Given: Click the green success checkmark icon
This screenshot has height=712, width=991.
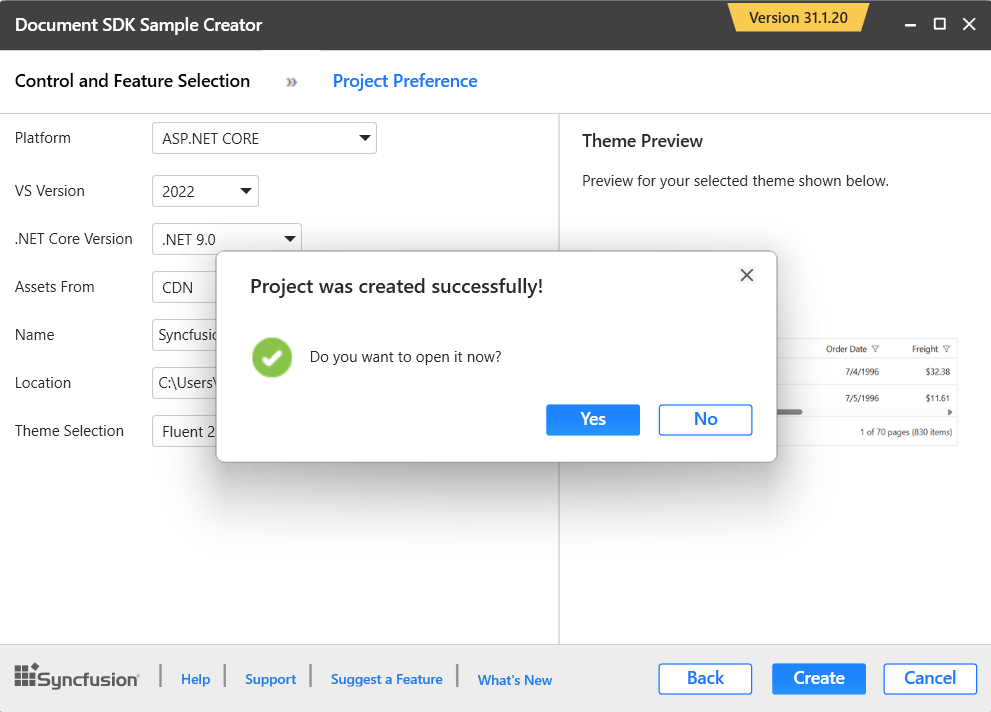Looking at the screenshot, I should [271, 357].
